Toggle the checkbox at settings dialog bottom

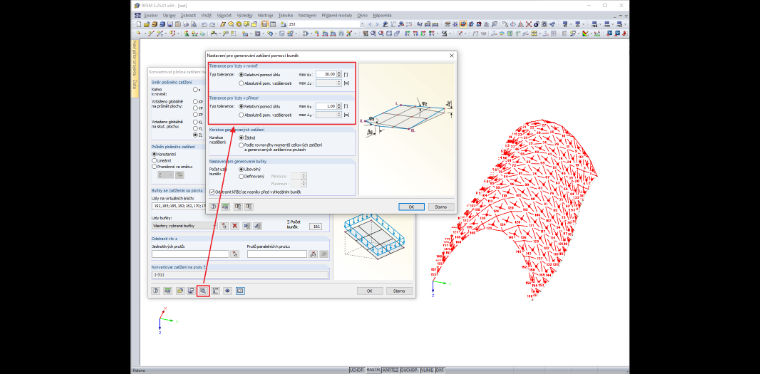(212, 192)
